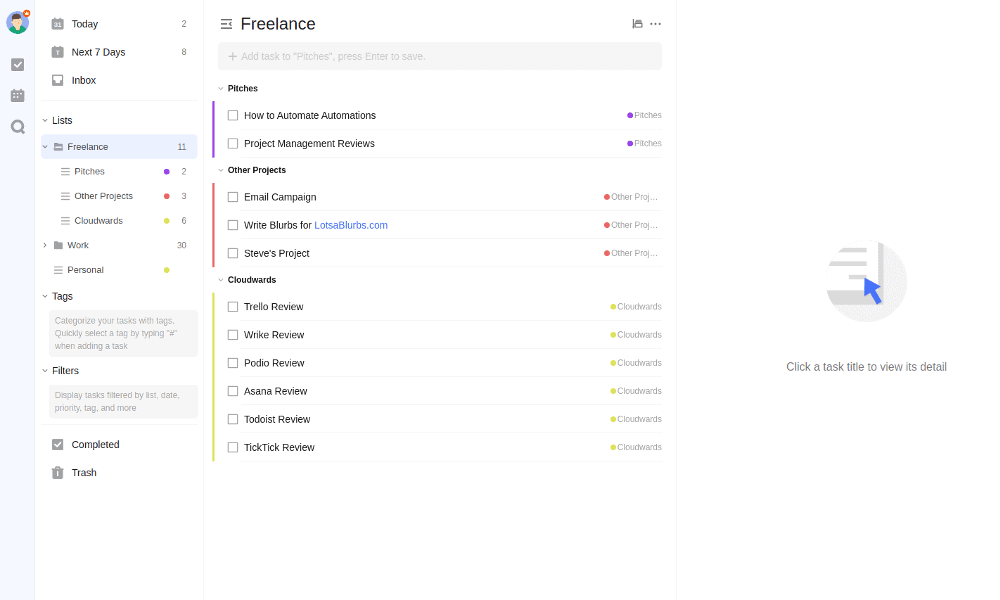Open the Tasks view icon in left rail
The image size is (1000, 600).
pos(17,65)
